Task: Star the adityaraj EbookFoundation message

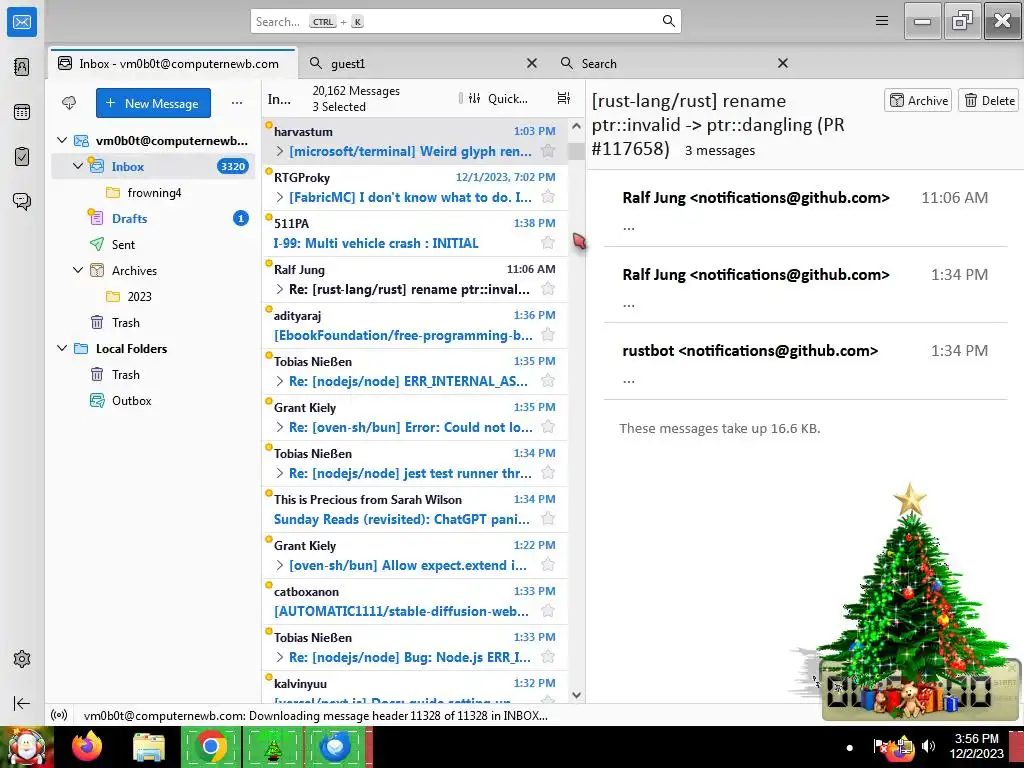Action: click(548, 335)
